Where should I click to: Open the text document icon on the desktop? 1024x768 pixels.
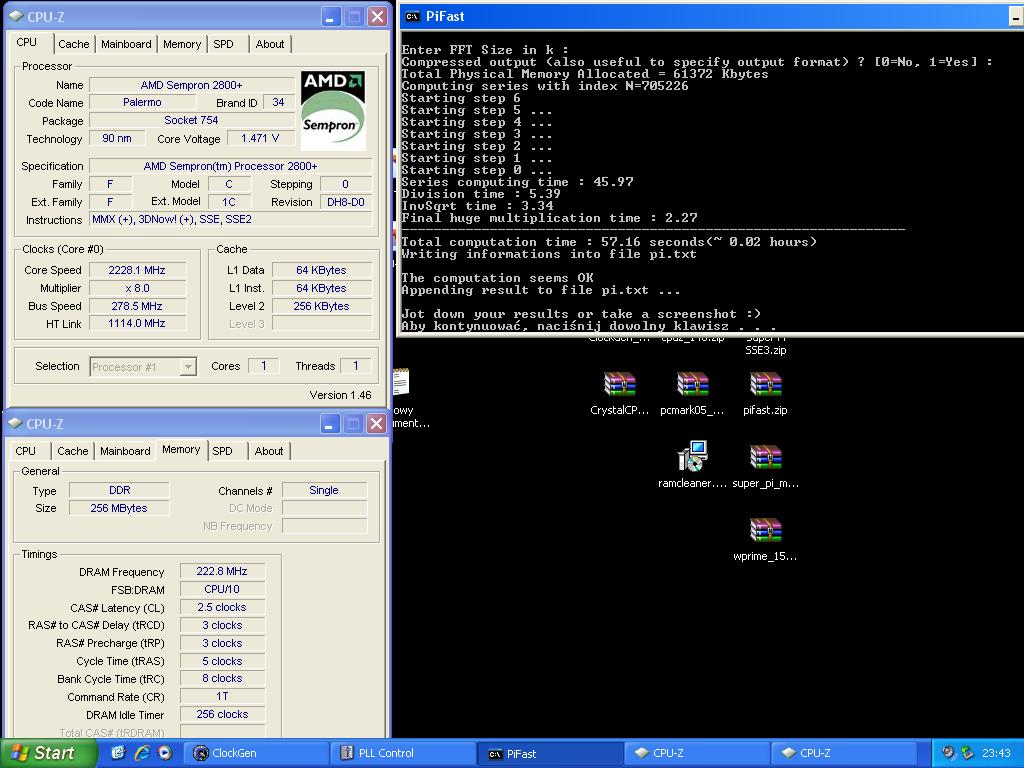[x=401, y=382]
